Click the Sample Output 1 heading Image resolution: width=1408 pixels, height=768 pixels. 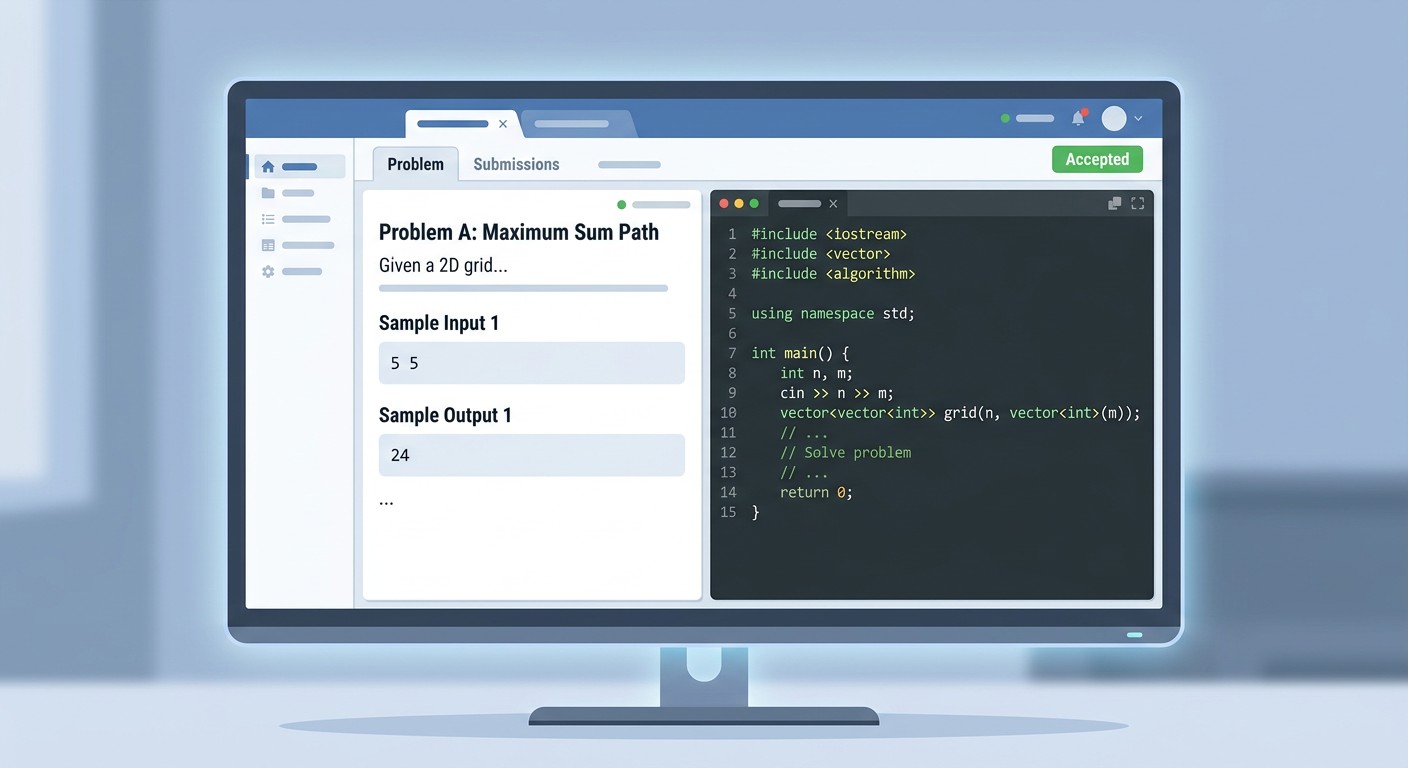445,415
